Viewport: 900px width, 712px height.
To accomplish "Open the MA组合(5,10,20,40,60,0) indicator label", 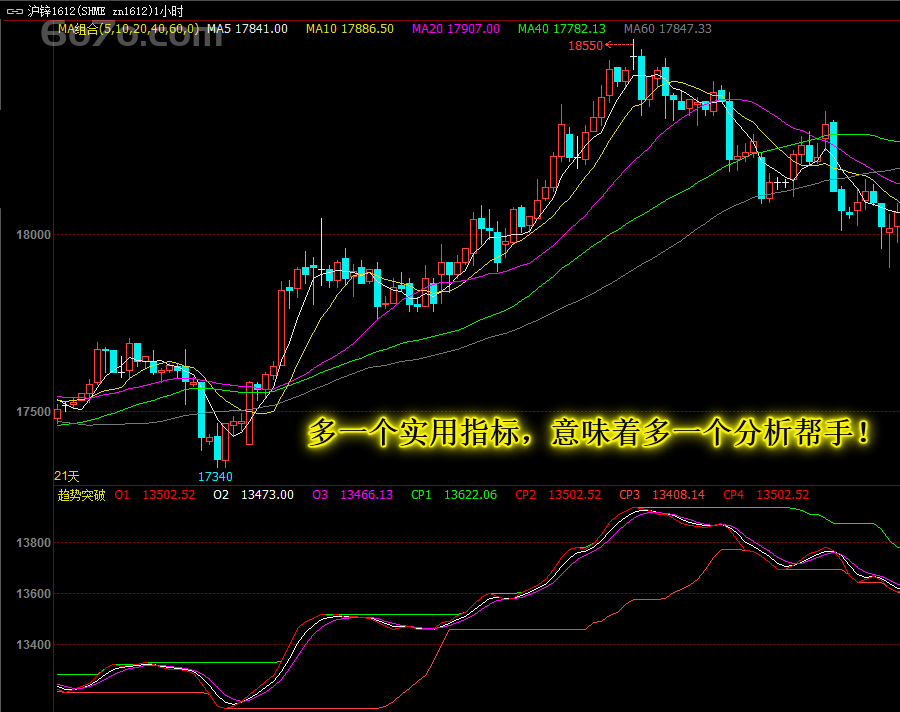I will click(129, 29).
